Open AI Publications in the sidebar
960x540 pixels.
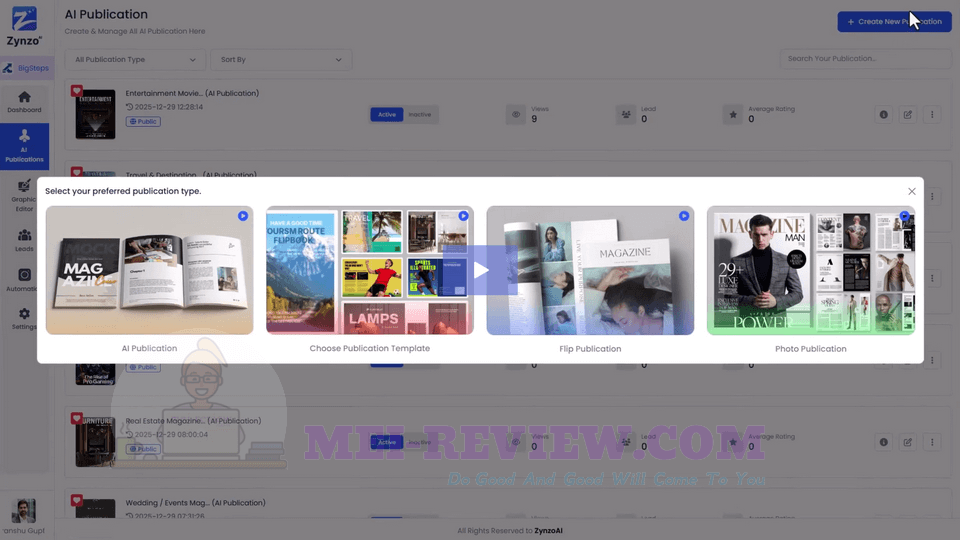click(24, 146)
